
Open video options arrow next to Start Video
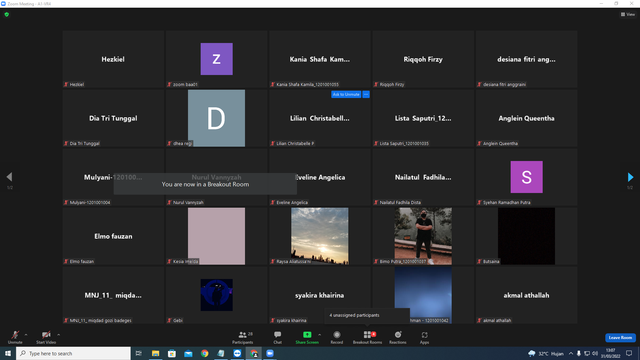click(x=59, y=335)
